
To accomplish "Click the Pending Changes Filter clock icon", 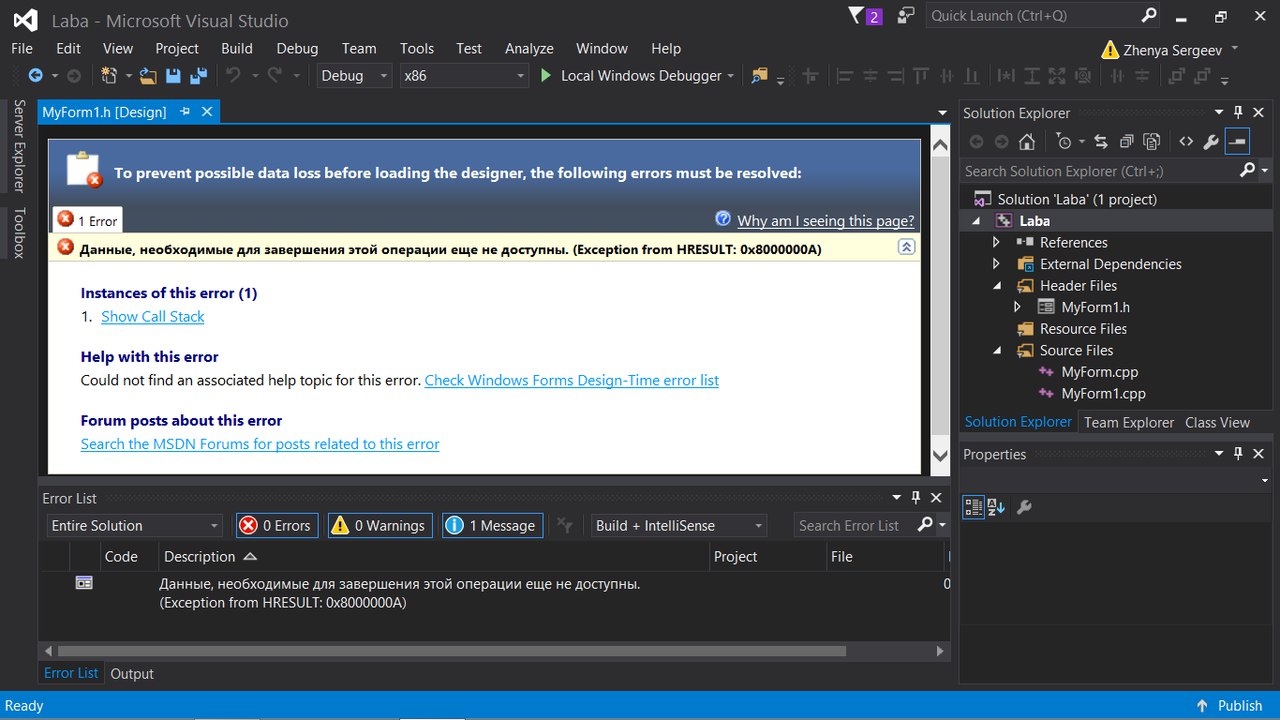I will [1064, 142].
